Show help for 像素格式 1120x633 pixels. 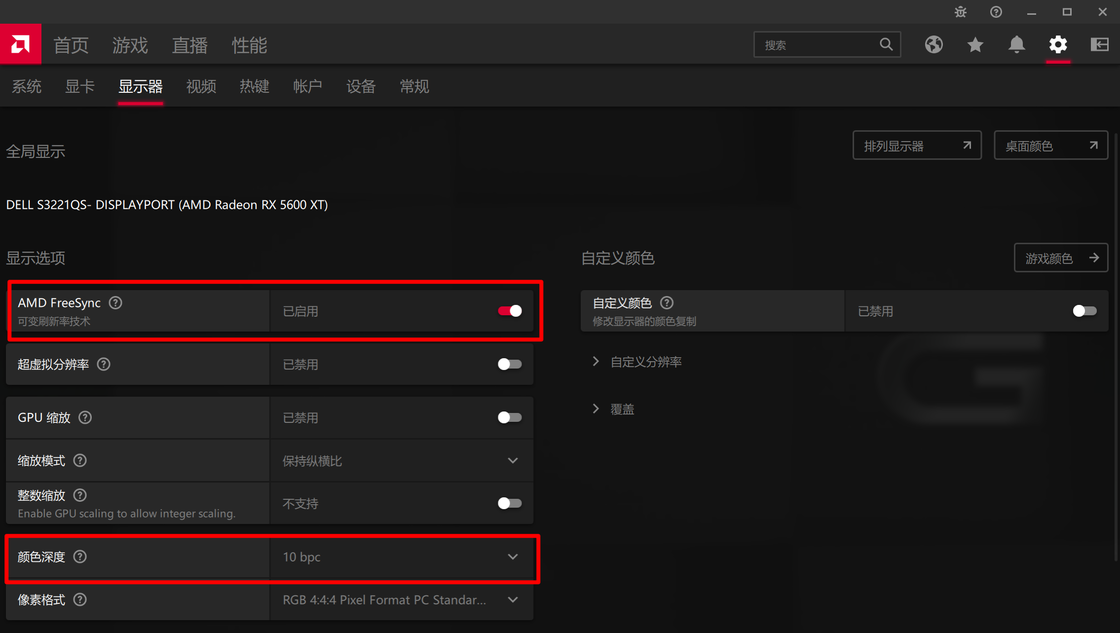[x=80, y=599]
